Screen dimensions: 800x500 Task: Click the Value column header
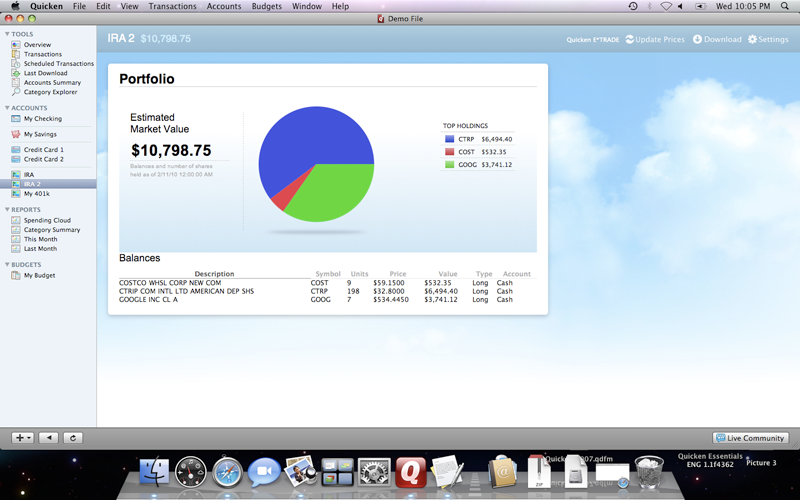[x=447, y=274]
